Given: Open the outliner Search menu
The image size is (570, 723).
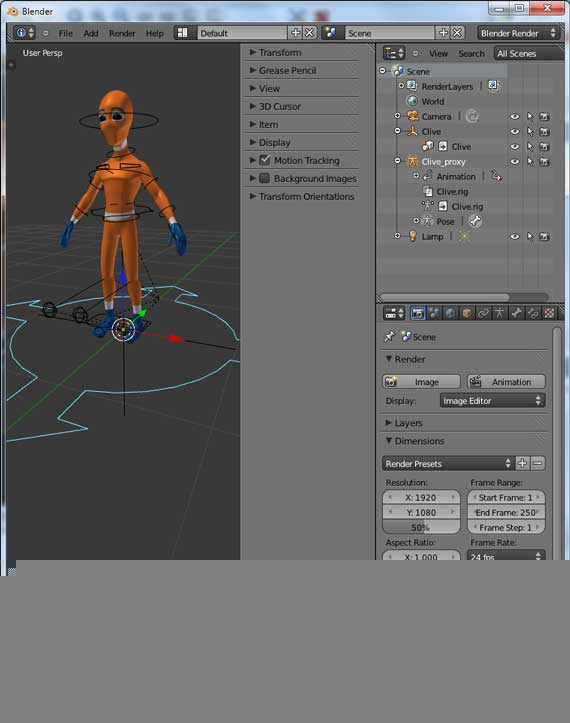Looking at the screenshot, I should (x=471, y=53).
